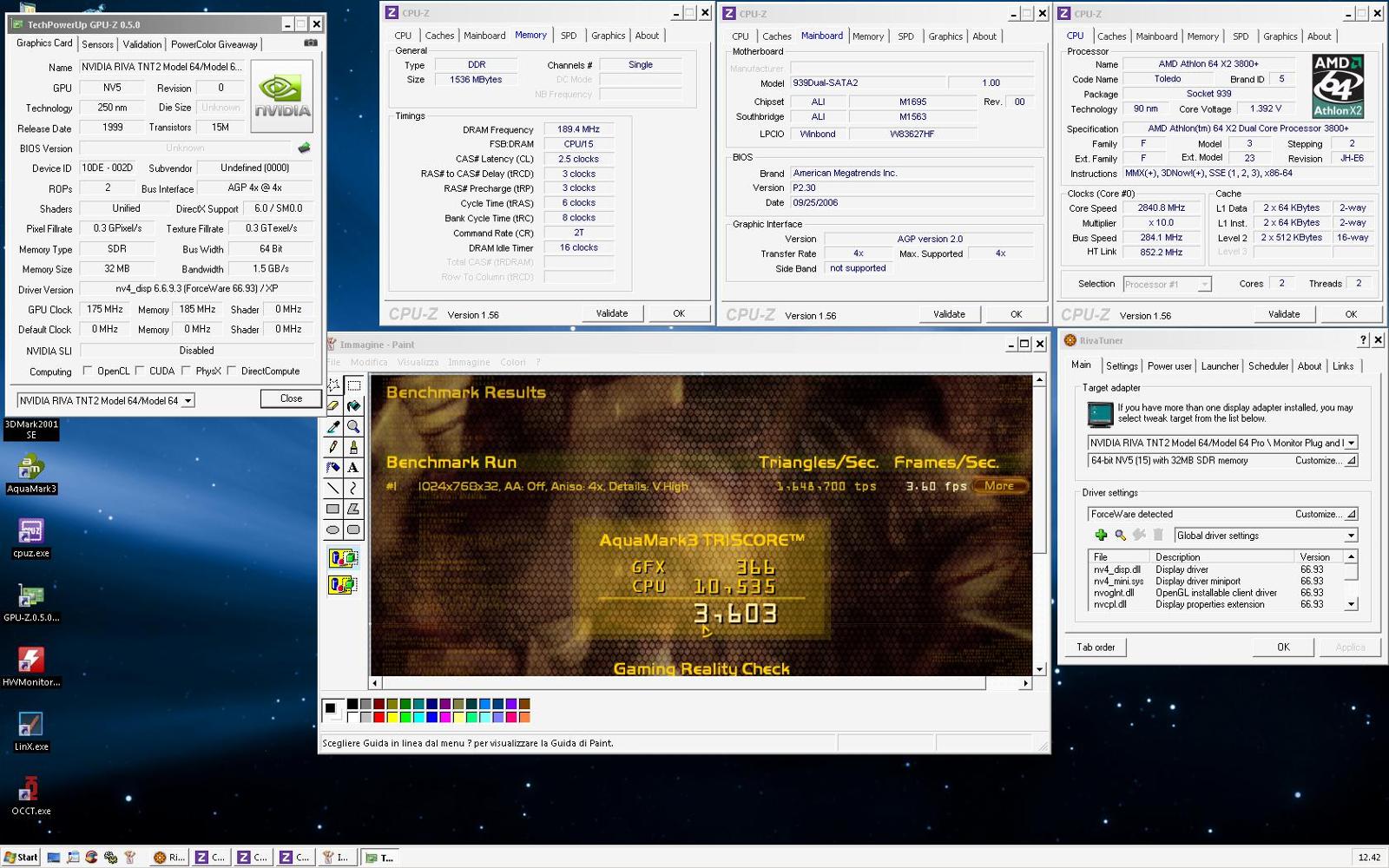Expand the target adapter dropdown in RivaTuner
This screenshot has width=1389, height=868.
(1351, 443)
